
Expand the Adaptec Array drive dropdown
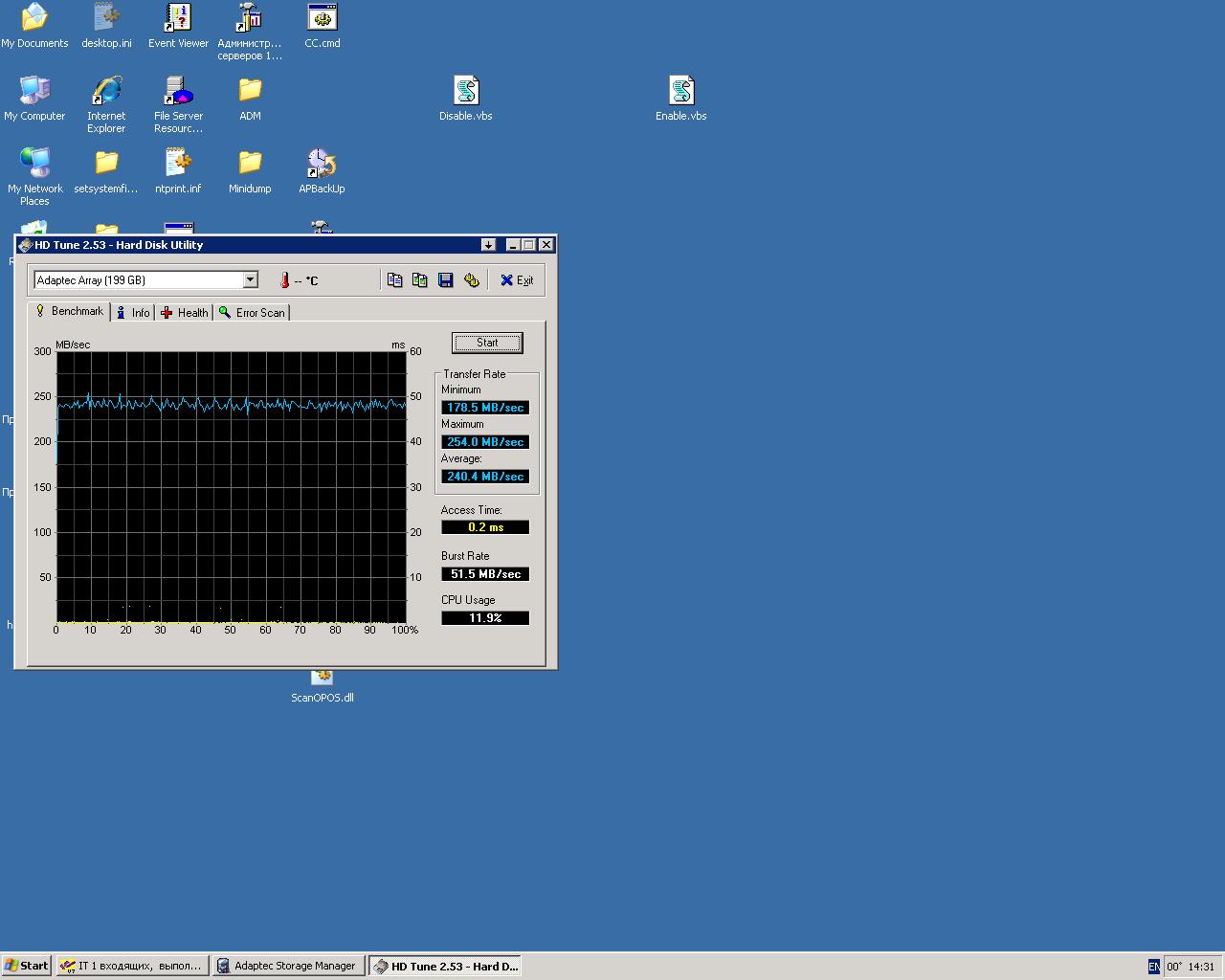251,280
